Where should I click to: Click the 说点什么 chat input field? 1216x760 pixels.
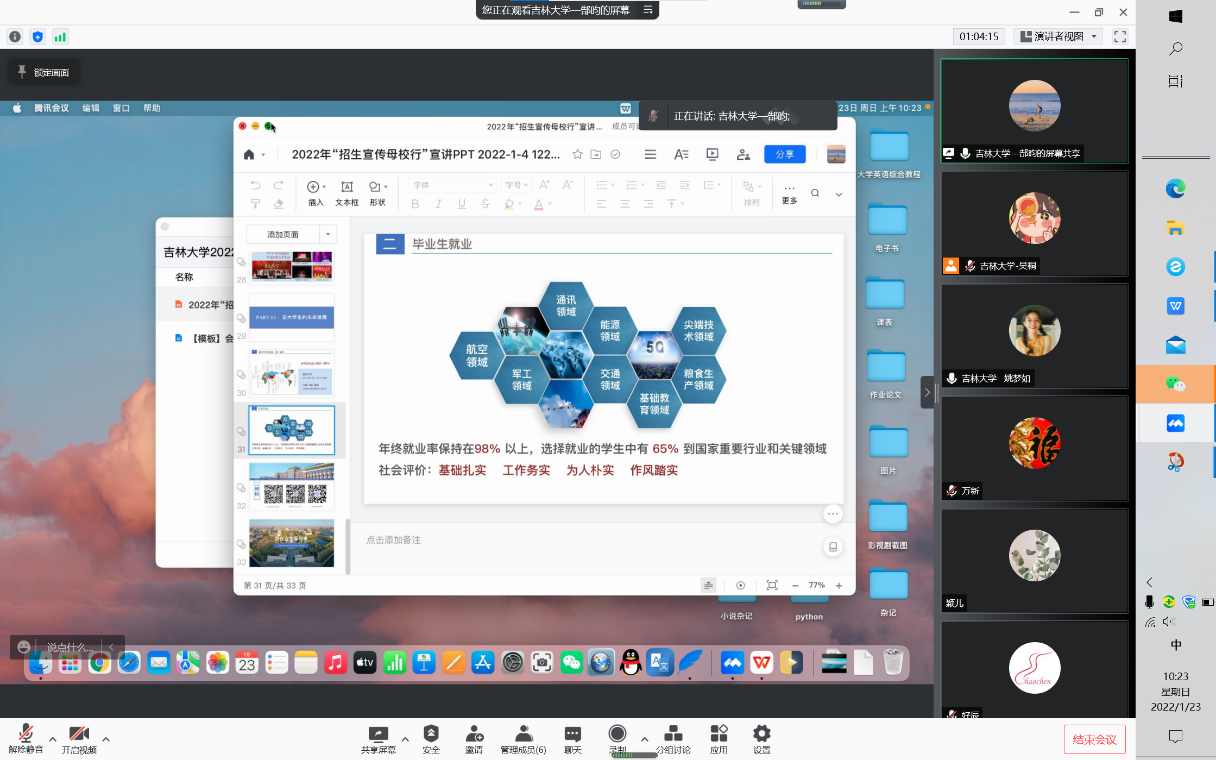coord(70,647)
